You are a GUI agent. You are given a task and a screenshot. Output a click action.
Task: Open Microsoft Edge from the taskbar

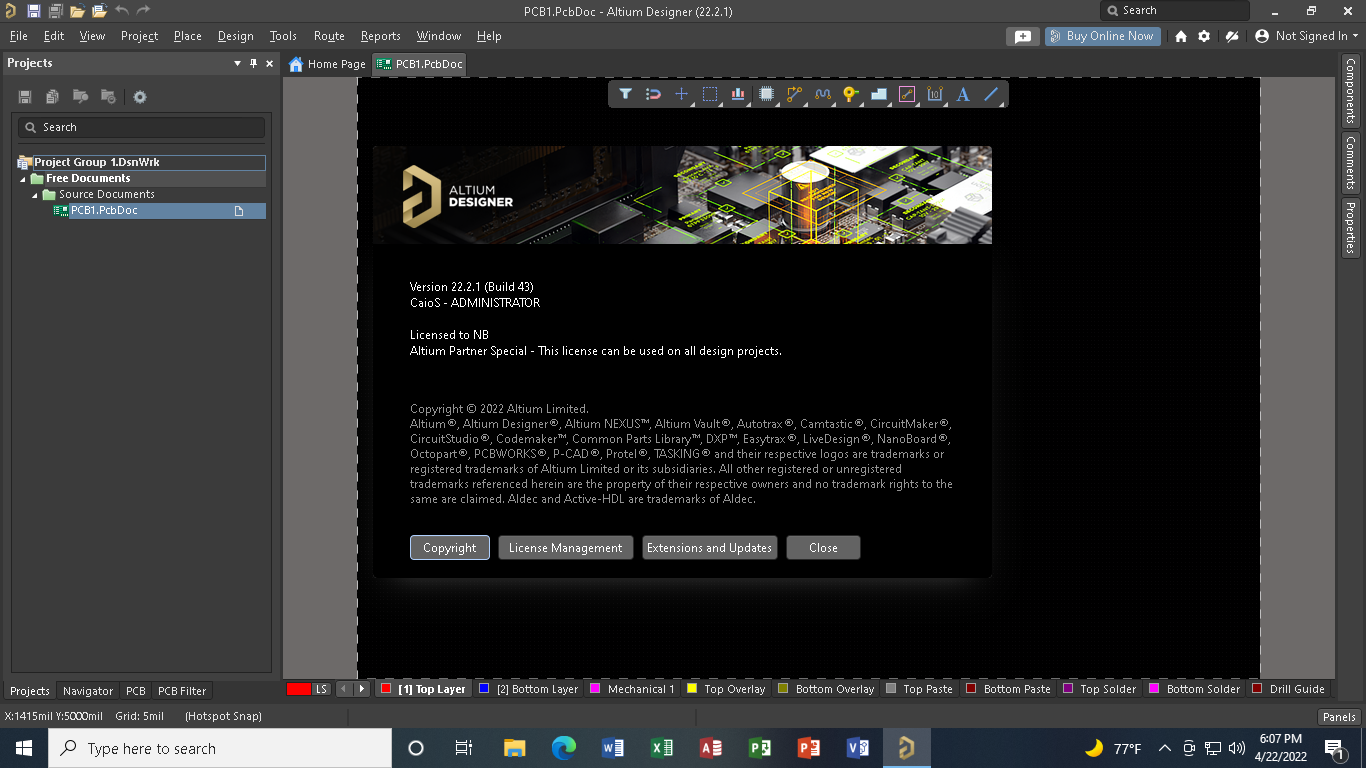[x=564, y=748]
